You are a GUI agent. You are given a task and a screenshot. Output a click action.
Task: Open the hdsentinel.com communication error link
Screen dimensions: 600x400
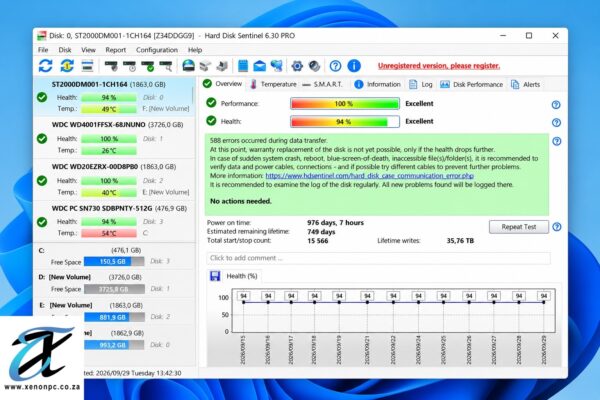tap(370, 176)
